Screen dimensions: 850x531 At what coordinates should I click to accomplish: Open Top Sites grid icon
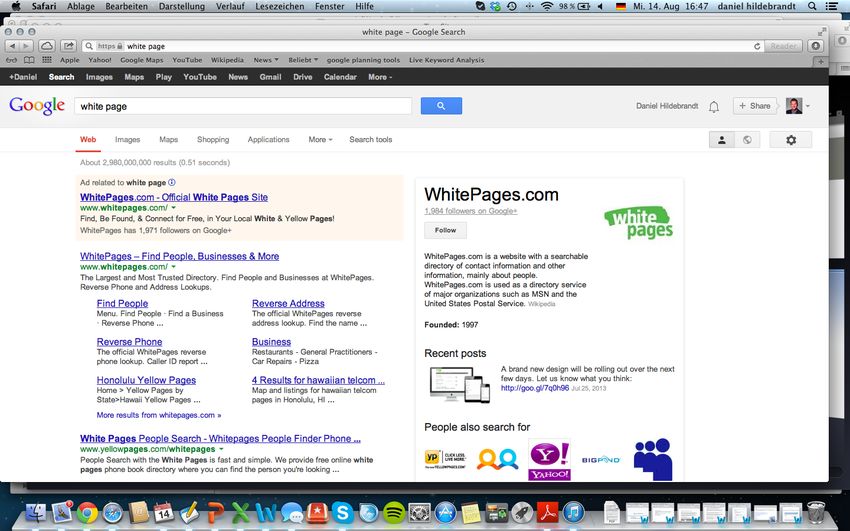(x=47, y=60)
